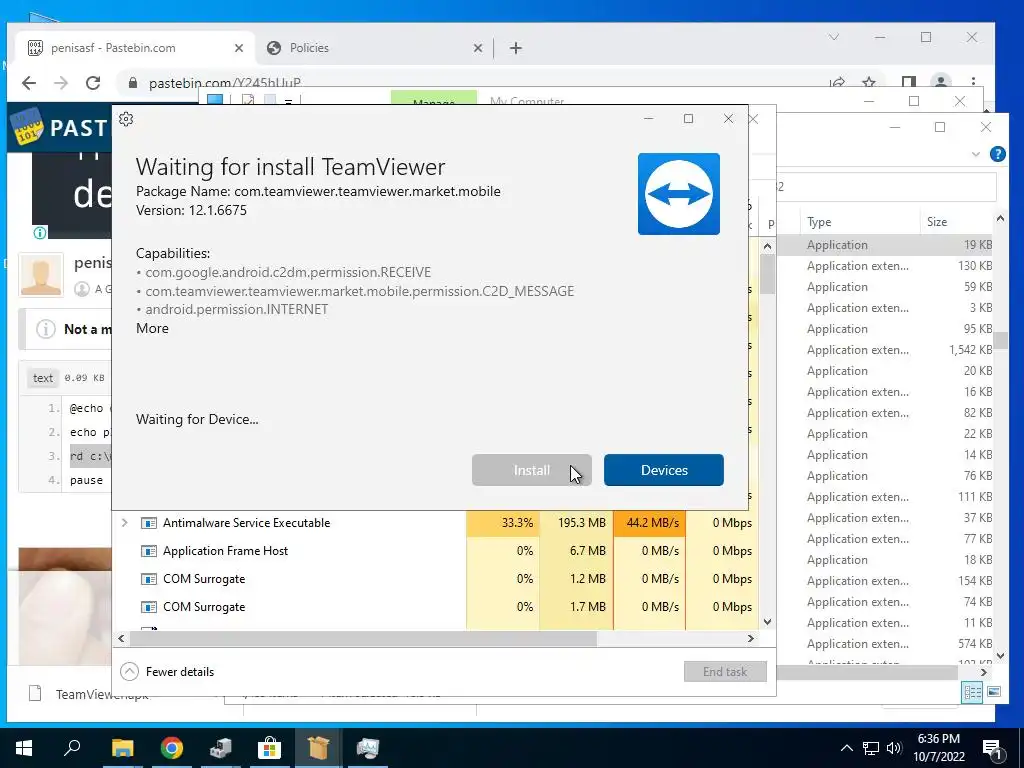The height and width of the screenshot is (768, 1024).
Task: Toggle Chrome side panel icon
Action: (x=908, y=83)
